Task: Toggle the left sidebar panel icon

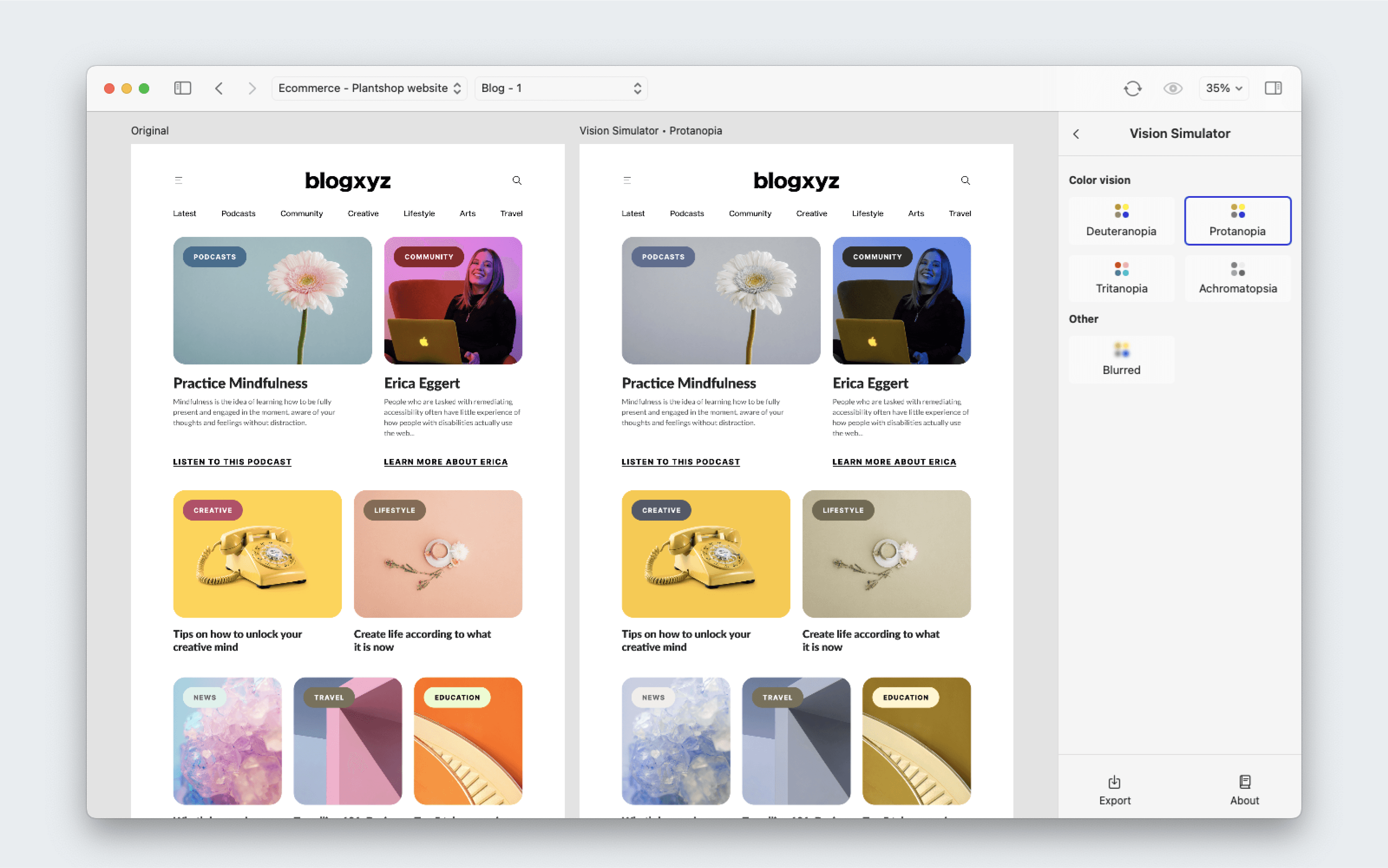Action: click(x=183, y=88)
